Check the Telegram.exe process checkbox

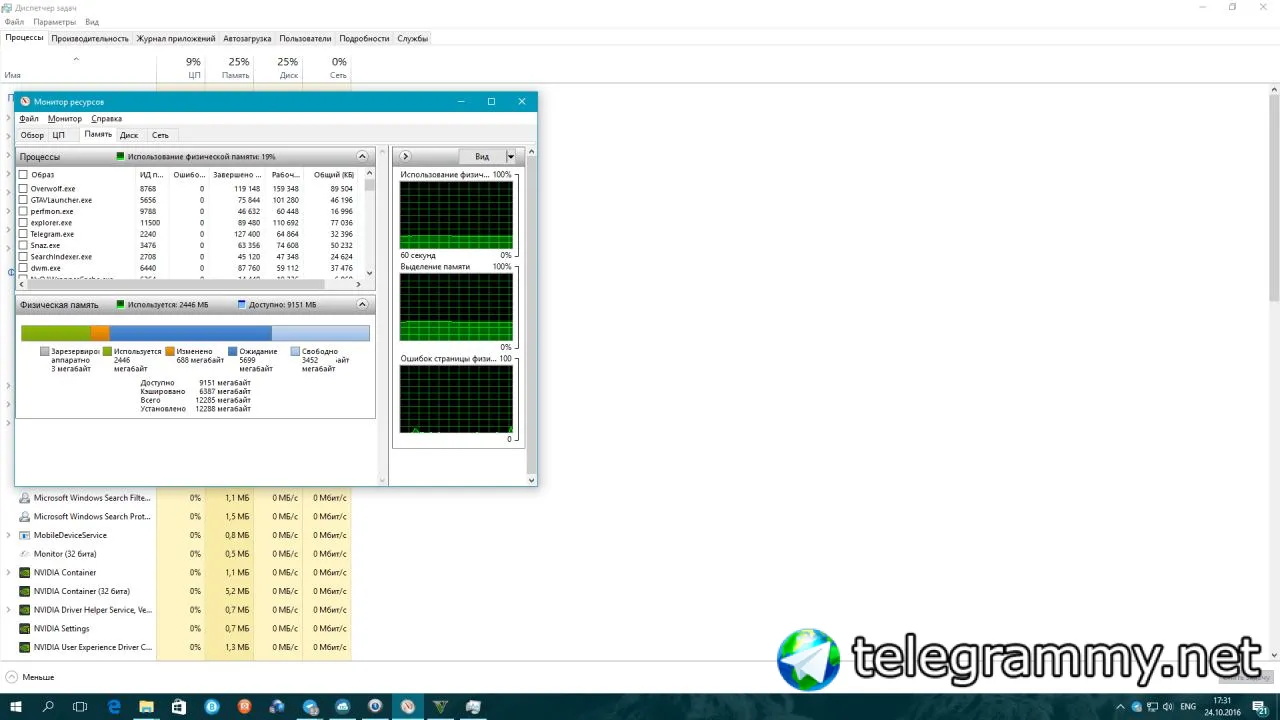click(x=23, y=234)
